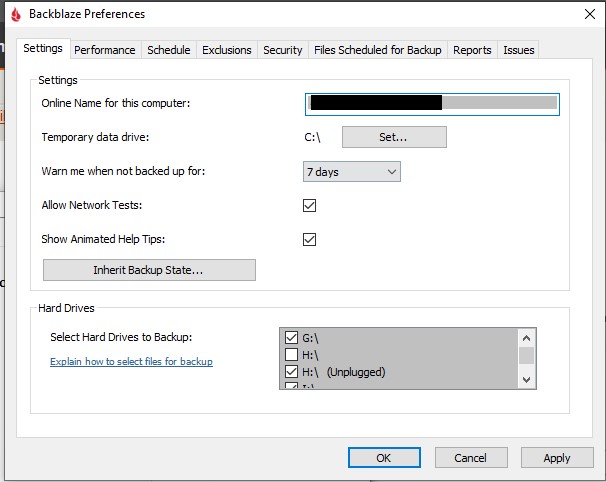
Task: Open the Security tab
Action: pos(283,50)
